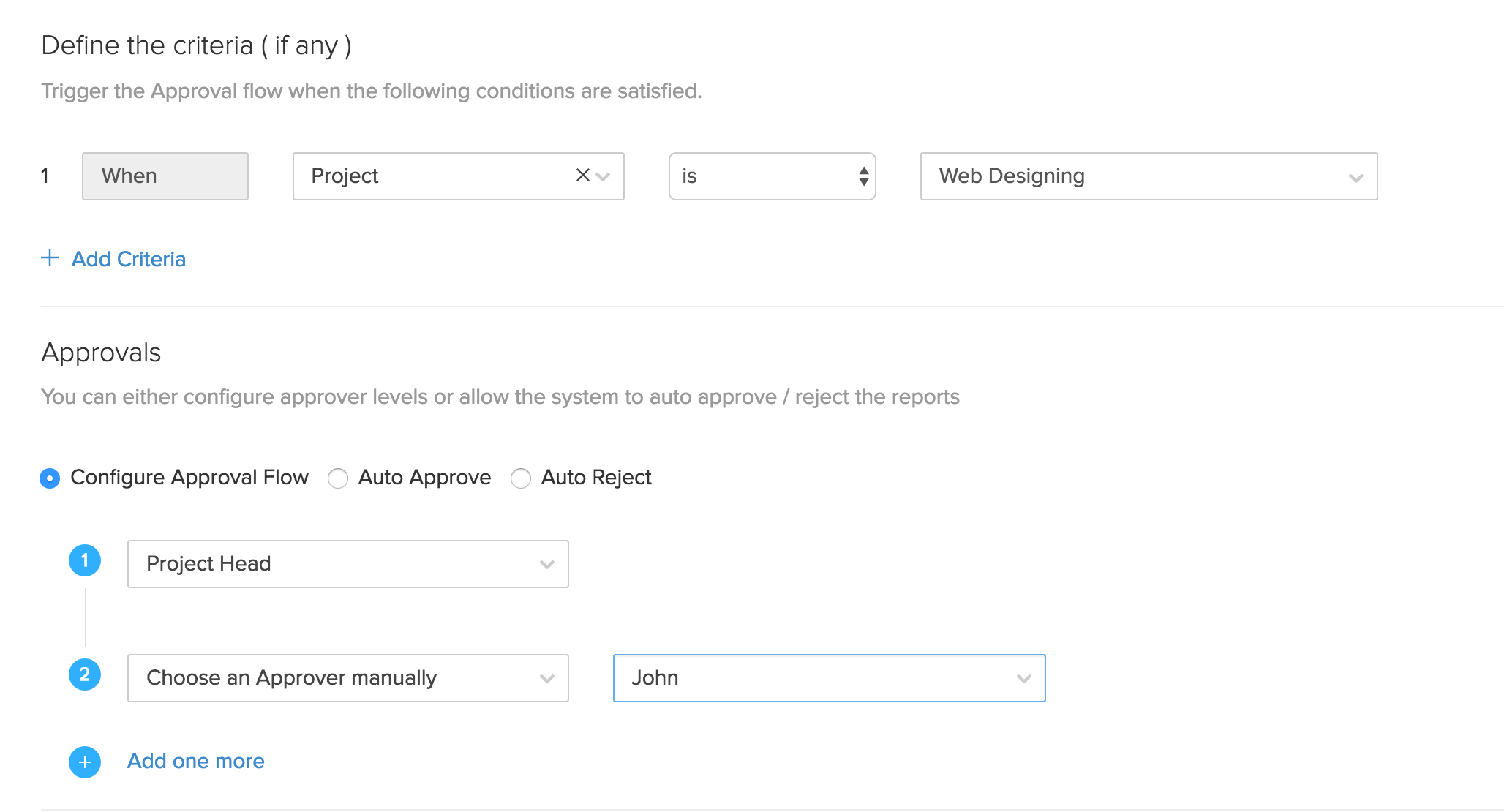This screenshot has height=812, width=1507.
Task: Click chevron arrow in Web Designing field
Action: [x=1356, y=178]
